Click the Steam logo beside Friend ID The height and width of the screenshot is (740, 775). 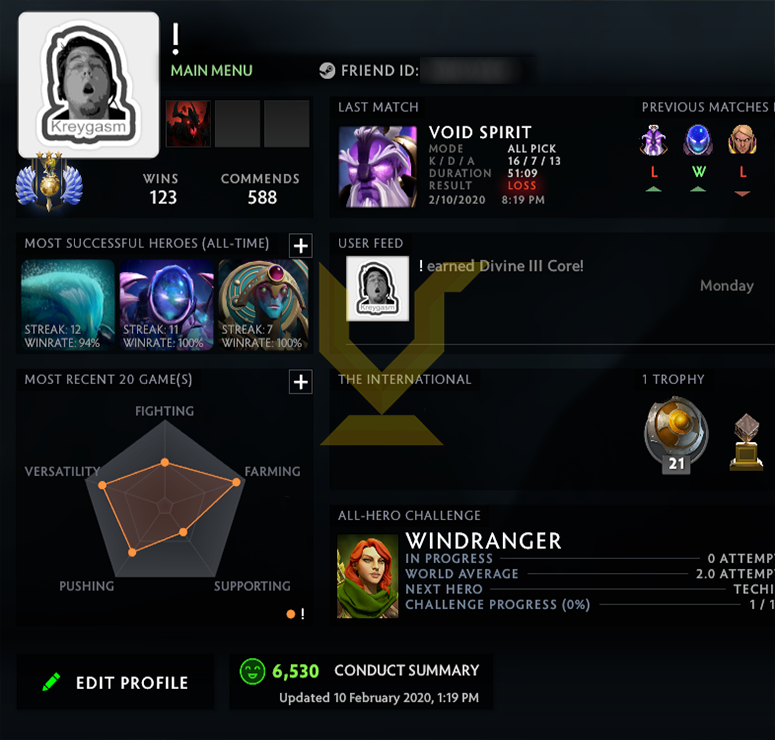tap(327, 71)
